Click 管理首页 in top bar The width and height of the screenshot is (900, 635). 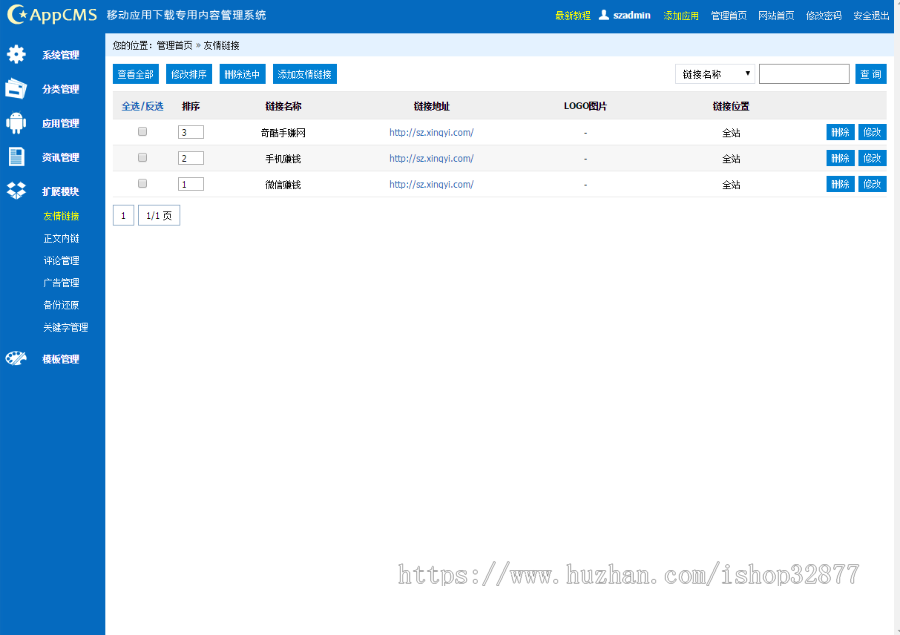[x=729, y=16]
